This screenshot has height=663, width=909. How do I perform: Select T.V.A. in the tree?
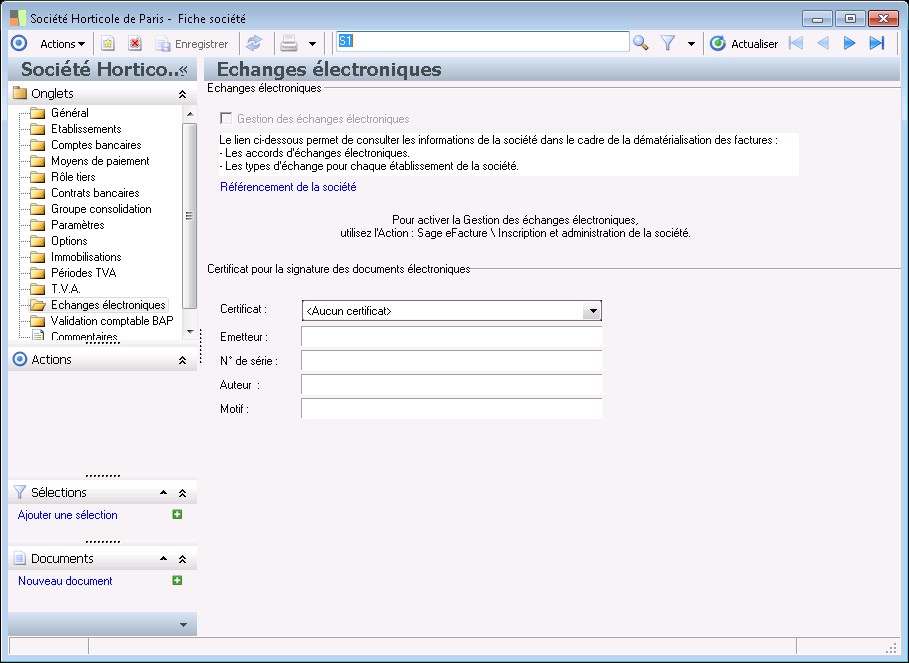coord(66,289)
